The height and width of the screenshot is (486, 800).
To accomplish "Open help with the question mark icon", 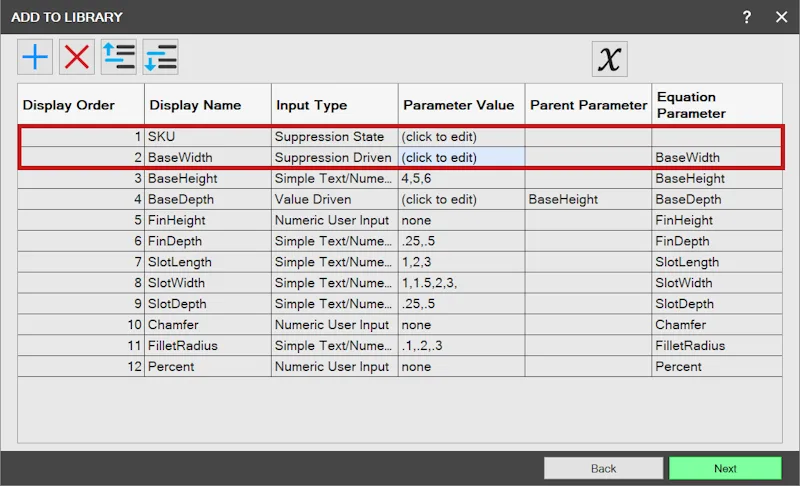I will click(746, 17).
